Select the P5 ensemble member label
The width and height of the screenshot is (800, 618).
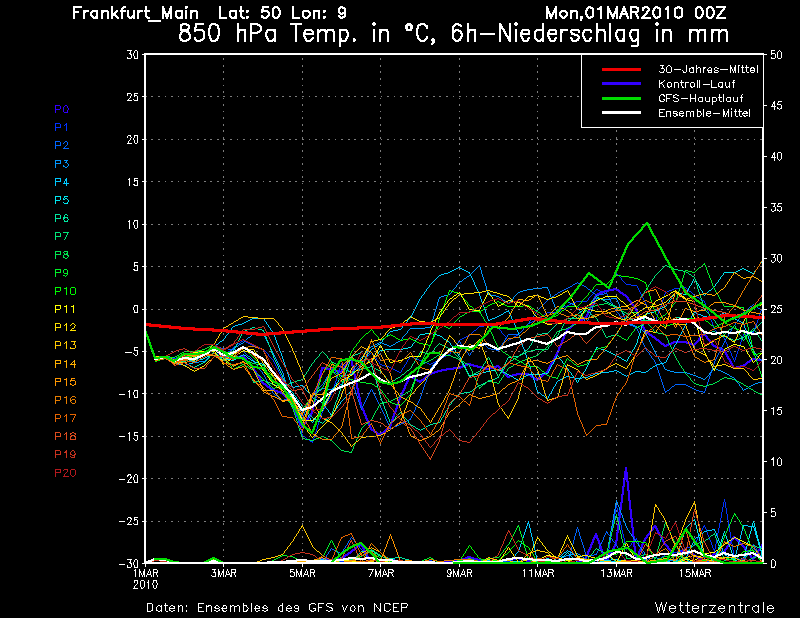tap(61, 200)
